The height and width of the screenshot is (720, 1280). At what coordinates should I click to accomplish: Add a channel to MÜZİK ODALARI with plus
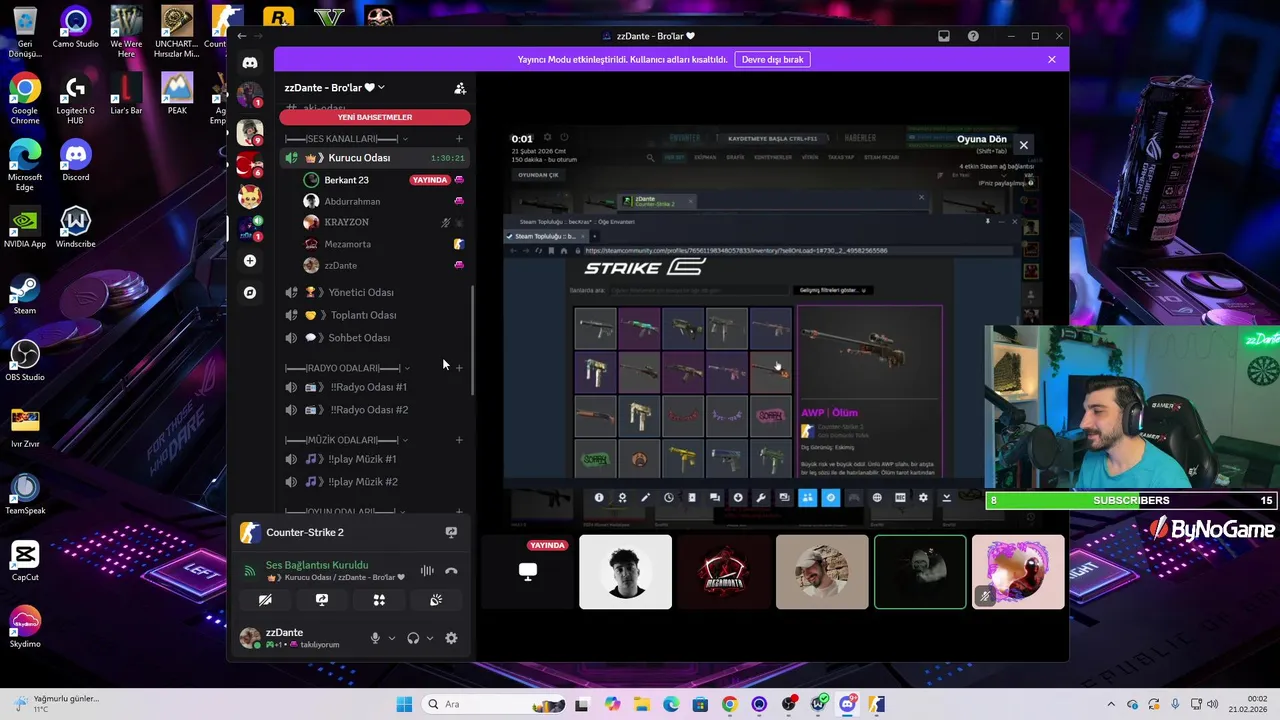click(x=459, y=440)
